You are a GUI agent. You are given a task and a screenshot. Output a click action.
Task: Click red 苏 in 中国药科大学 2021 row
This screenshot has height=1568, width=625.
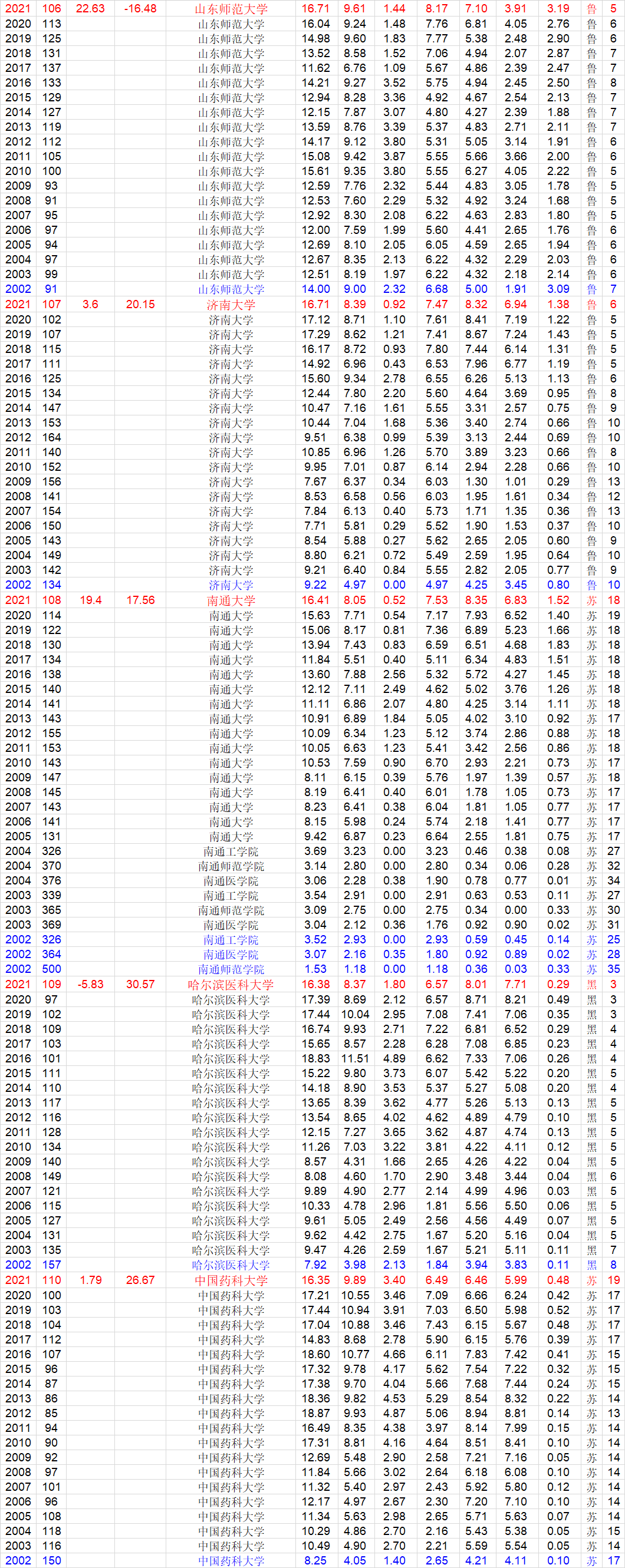point(591,1280)
